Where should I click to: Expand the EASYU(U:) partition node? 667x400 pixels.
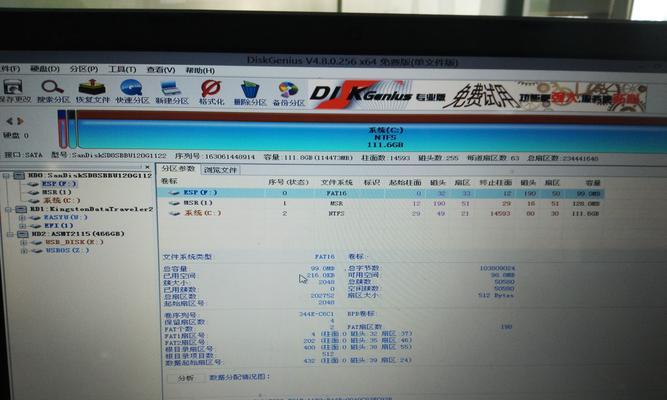pos(23,218)
